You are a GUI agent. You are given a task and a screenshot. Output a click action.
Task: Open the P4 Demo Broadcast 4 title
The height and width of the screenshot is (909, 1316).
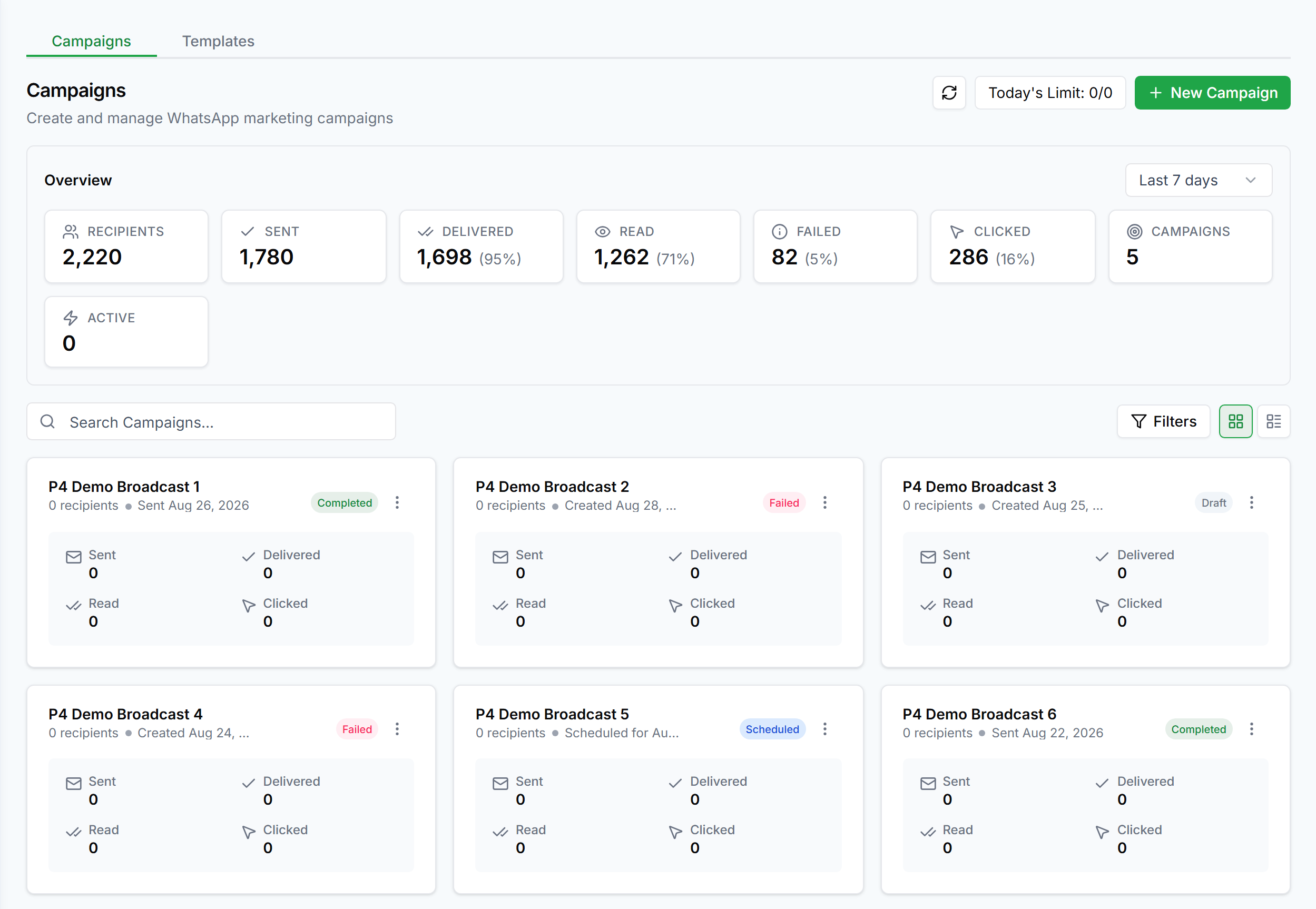point(125,714)
